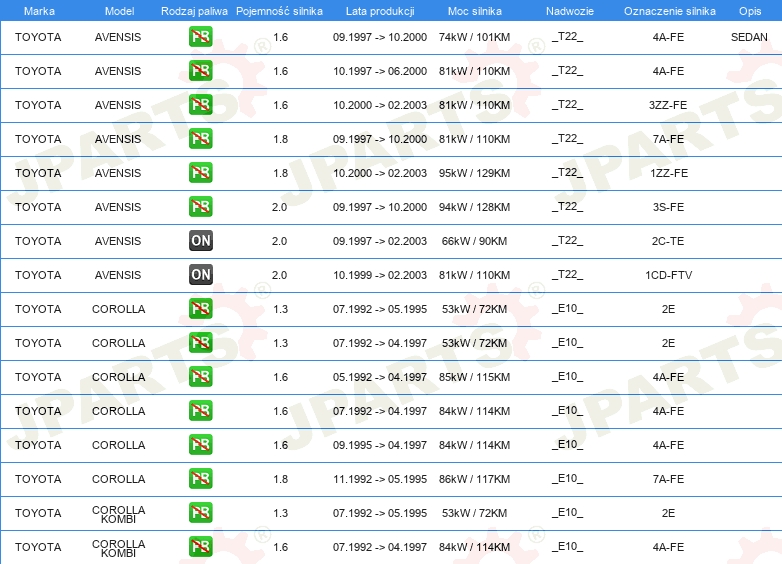782x564 pixels.
Task: Click the Rodzaj paliwa column header
Action: tap(194, 11)
